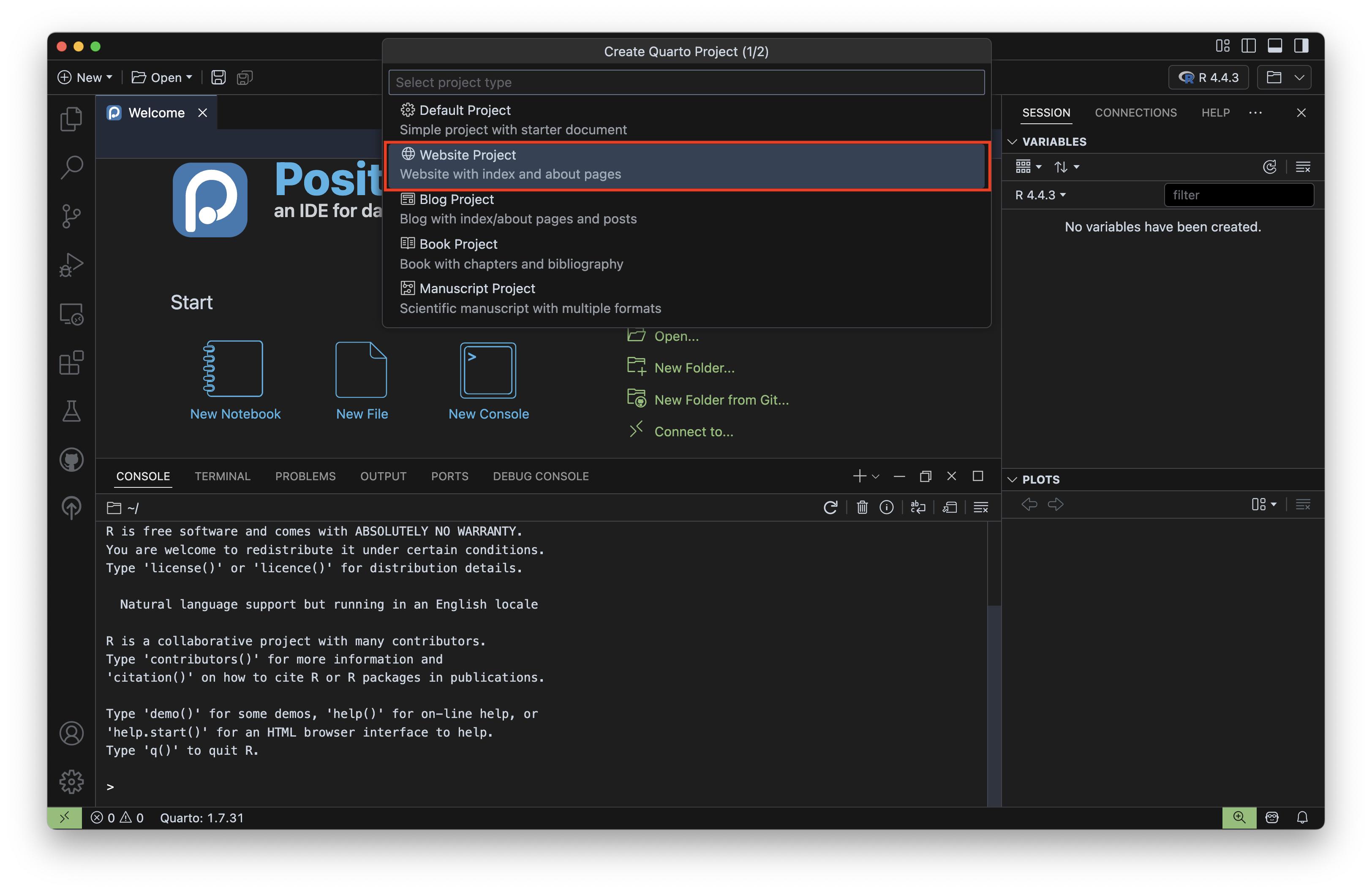
Task: Switch to the HELP tab
Action: pyautogui.click(x=1215, y=112)
